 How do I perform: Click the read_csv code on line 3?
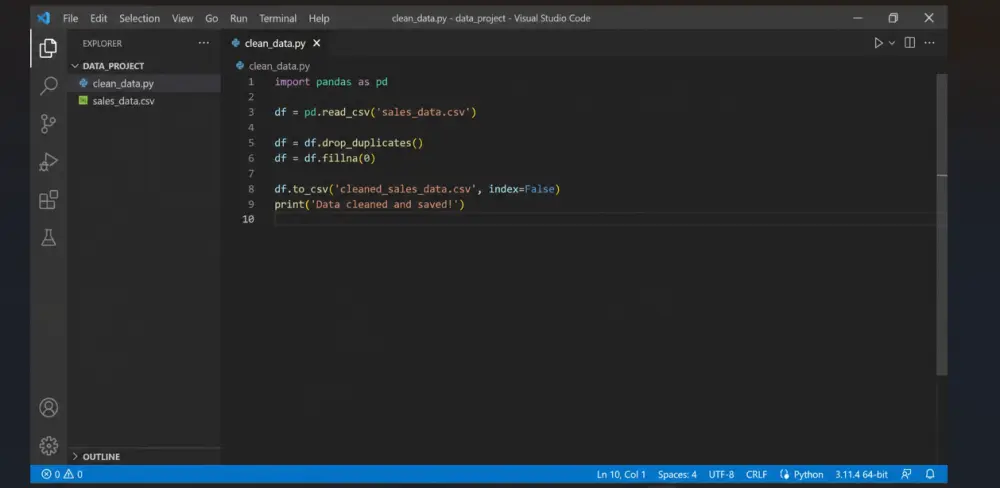(x=390, y=112)
